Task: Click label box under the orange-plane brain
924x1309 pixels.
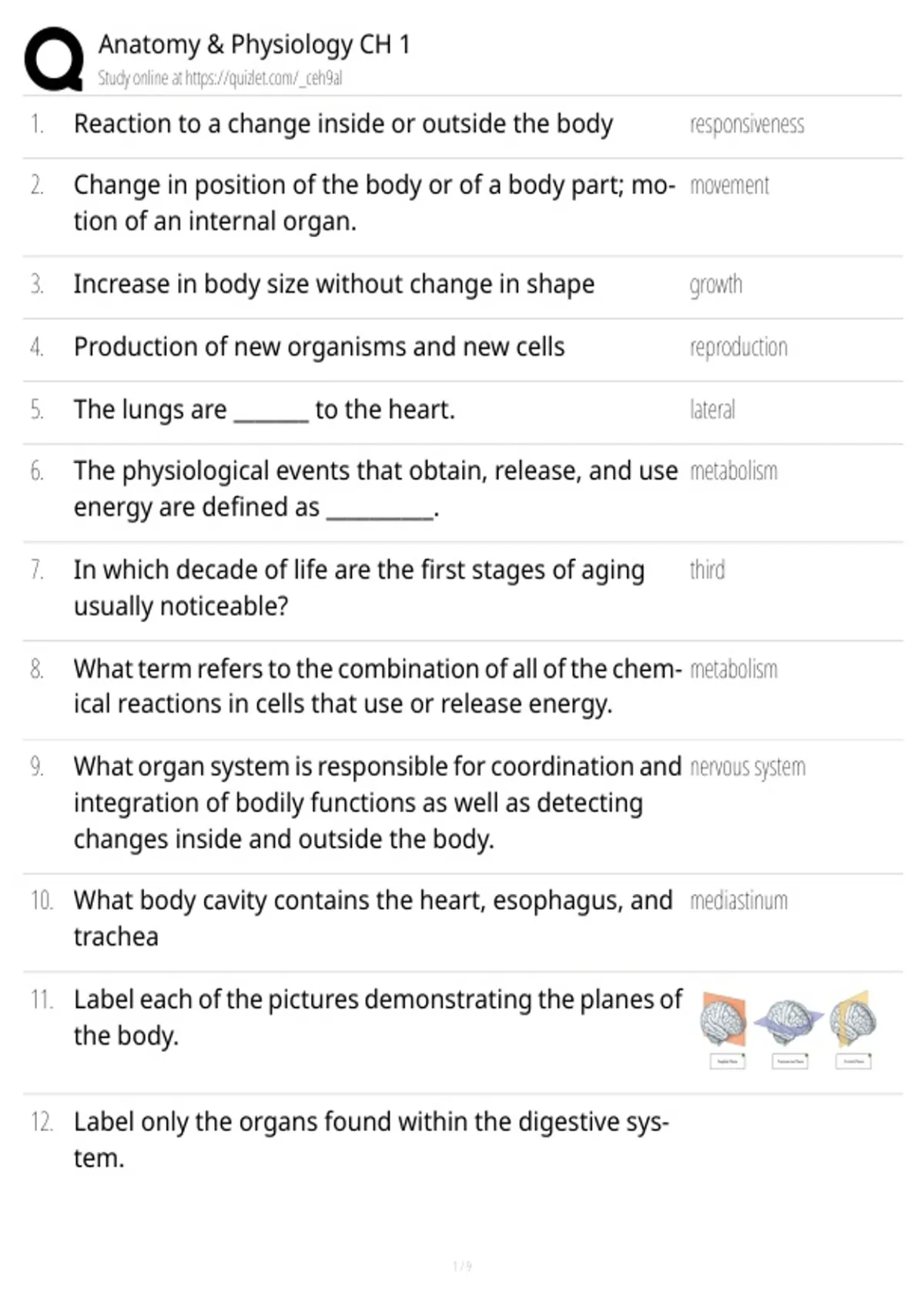Action: point(728,1061)
